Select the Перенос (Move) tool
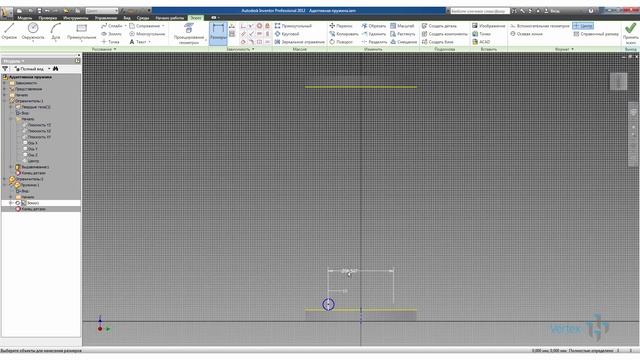Screen dimensions: 640x360 [341, 26]
